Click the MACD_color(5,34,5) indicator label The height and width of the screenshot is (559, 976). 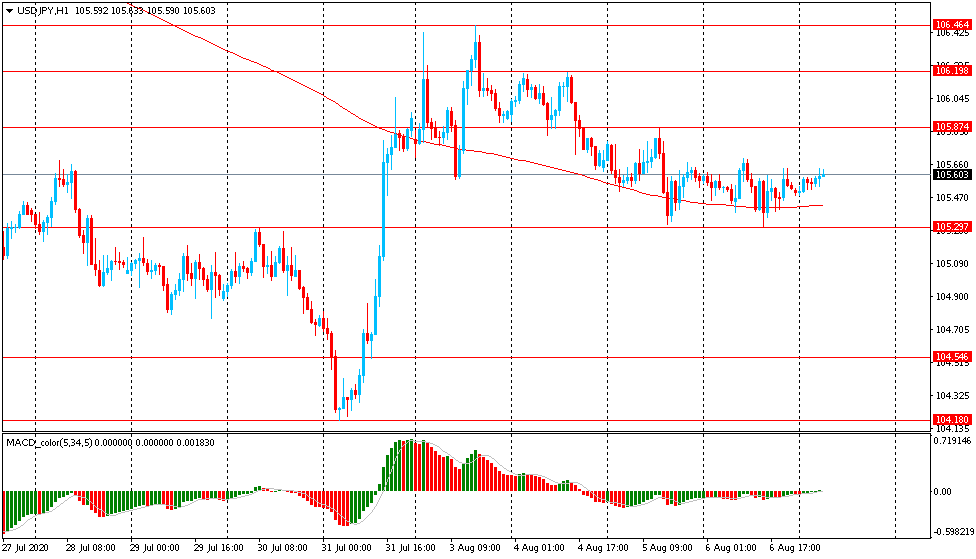point(49,443)
